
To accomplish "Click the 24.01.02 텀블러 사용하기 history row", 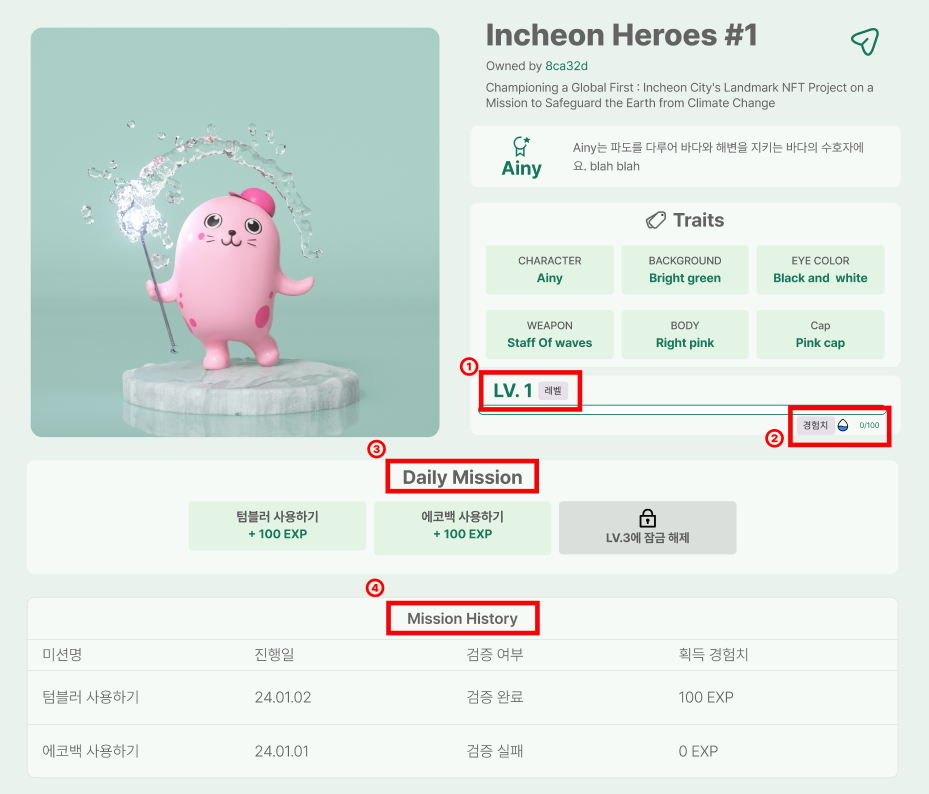I will [x=462, y=697].
